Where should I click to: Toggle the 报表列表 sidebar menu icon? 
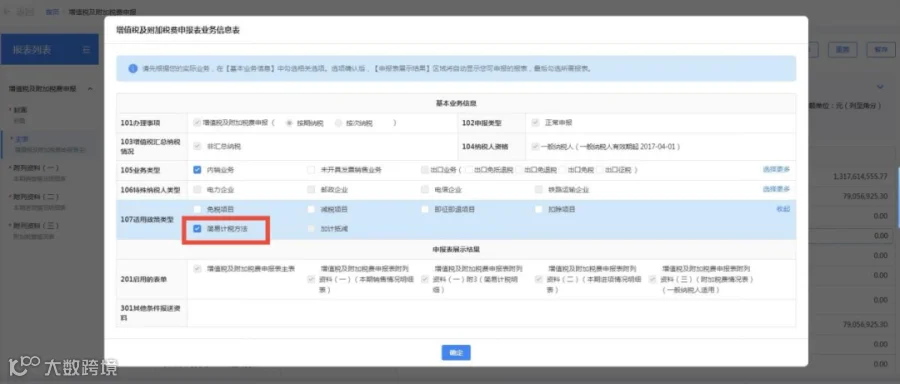87,50
